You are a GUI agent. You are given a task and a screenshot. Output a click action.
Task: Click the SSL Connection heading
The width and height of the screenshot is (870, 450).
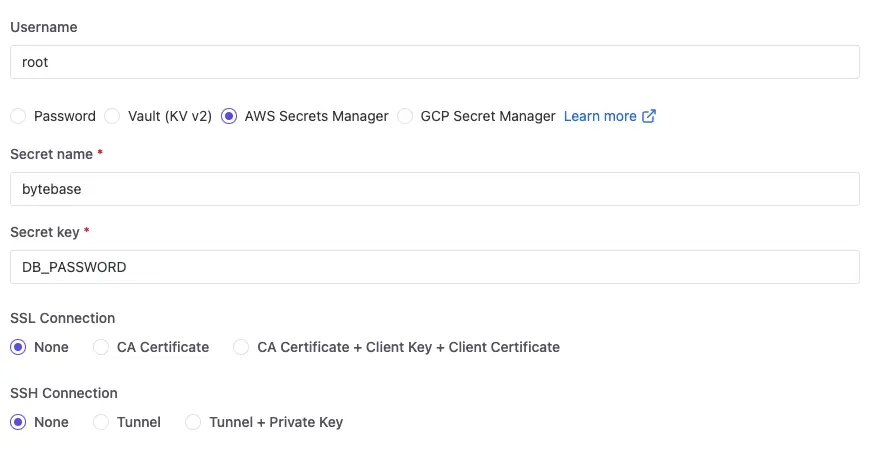coord(63,318)
